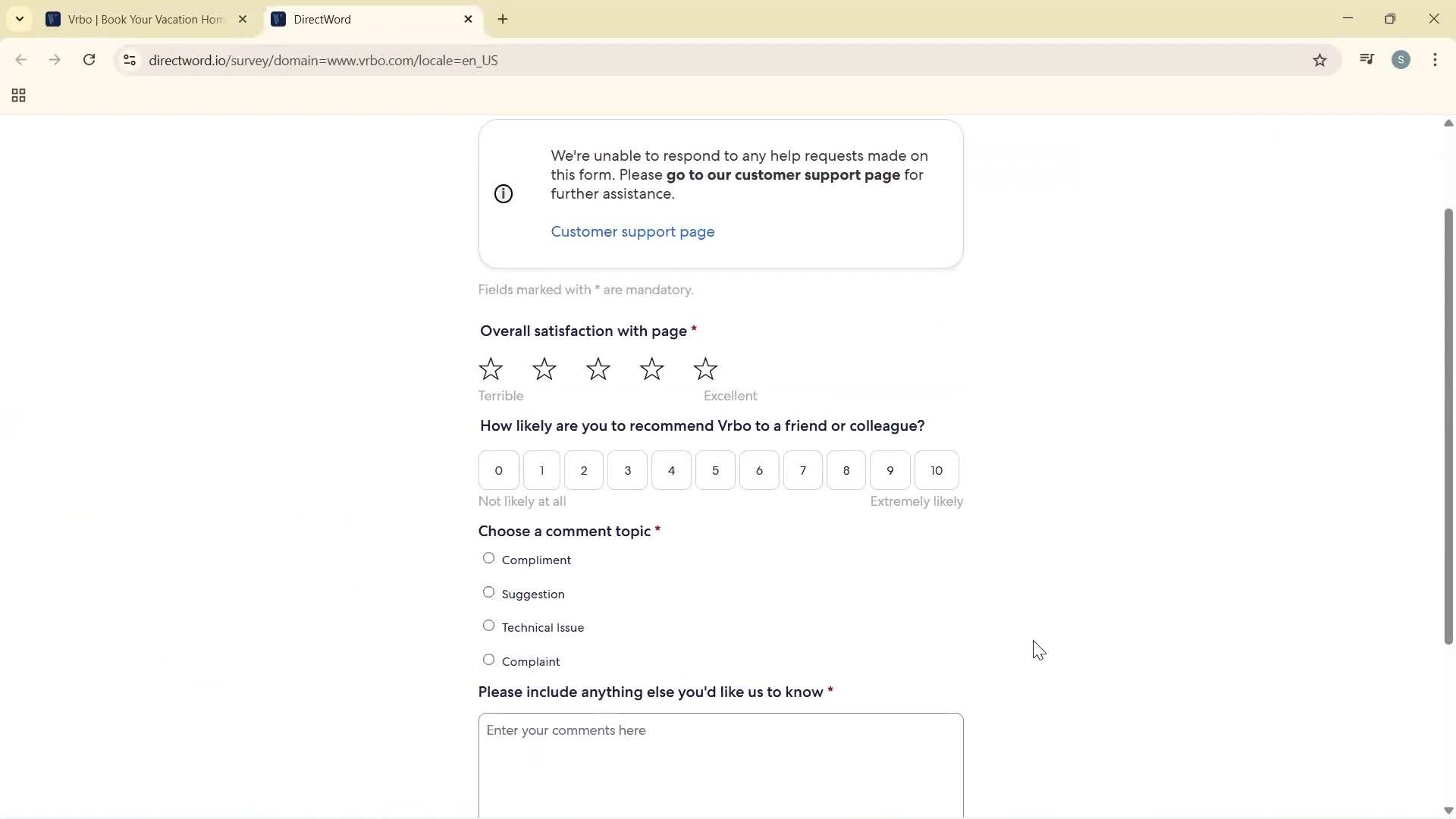1456x819 pixels.
Task: Open the site settings icon in address bar
Action: pyautogui.click(x=129, y=61)
